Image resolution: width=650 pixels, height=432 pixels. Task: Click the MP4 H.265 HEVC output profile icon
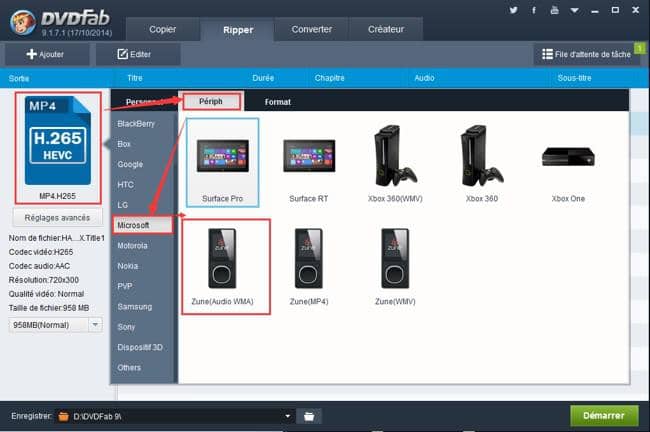pos(58,141)
